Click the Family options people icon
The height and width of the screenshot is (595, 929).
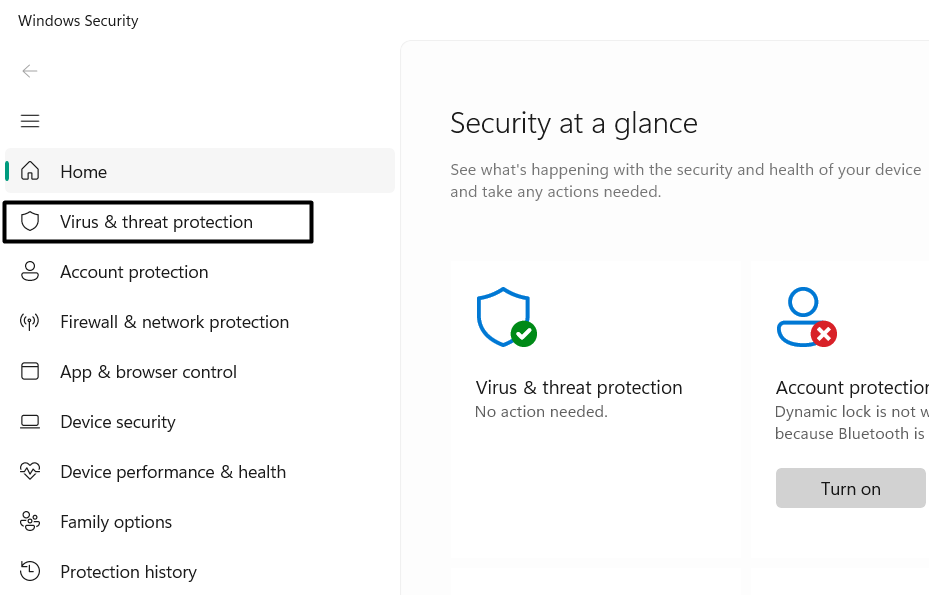30,521
